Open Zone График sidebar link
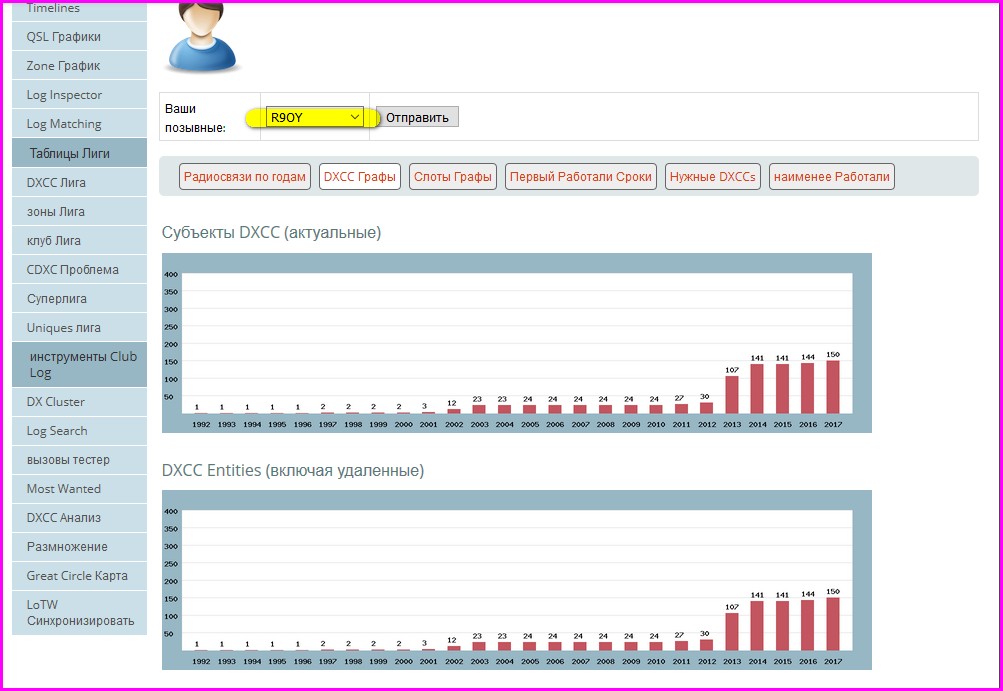The height and width of the screenshot is (691, 1003). click(x=63, y=66)
